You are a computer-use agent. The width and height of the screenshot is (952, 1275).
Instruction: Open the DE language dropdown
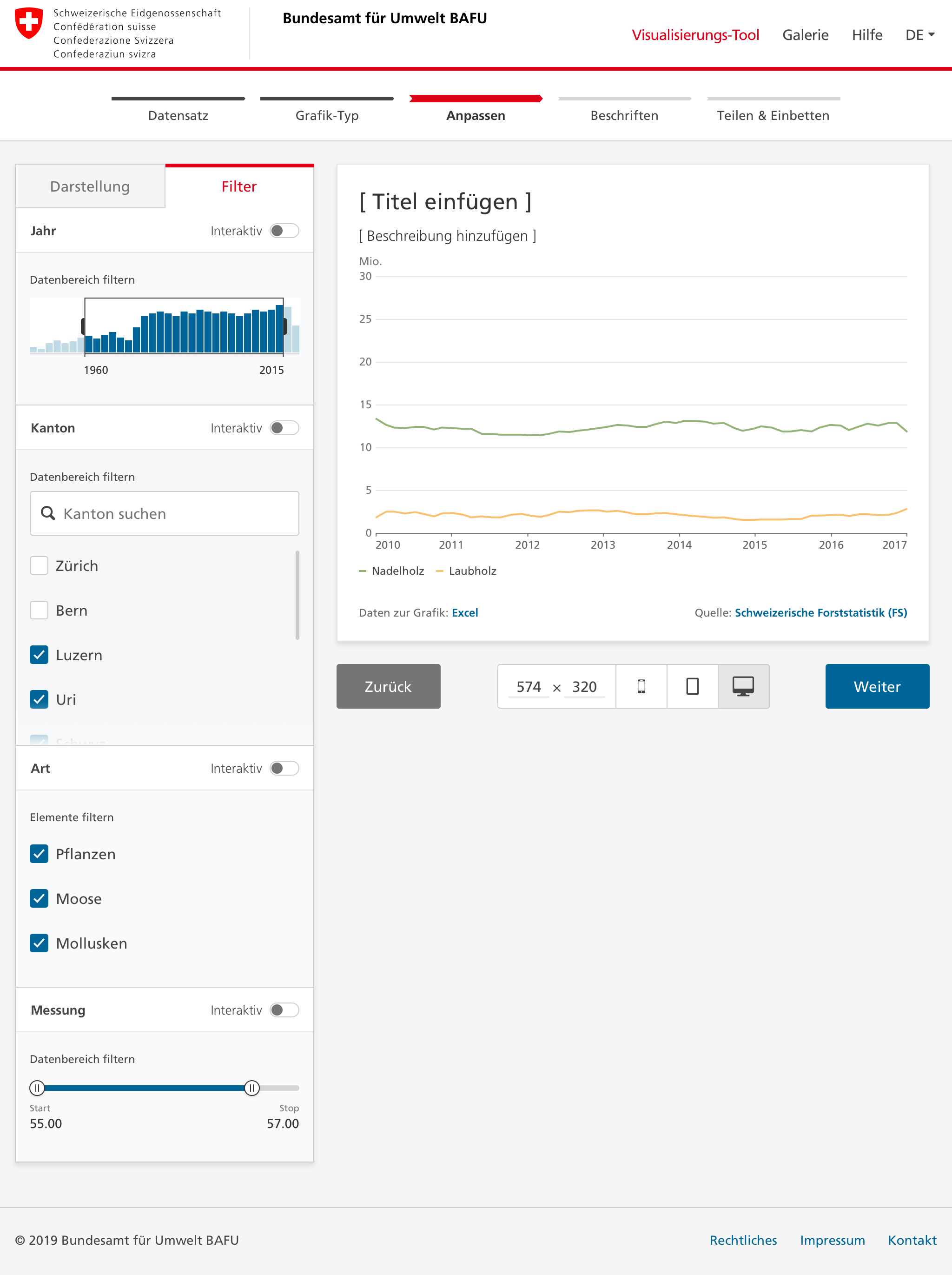tap(919, 35)
